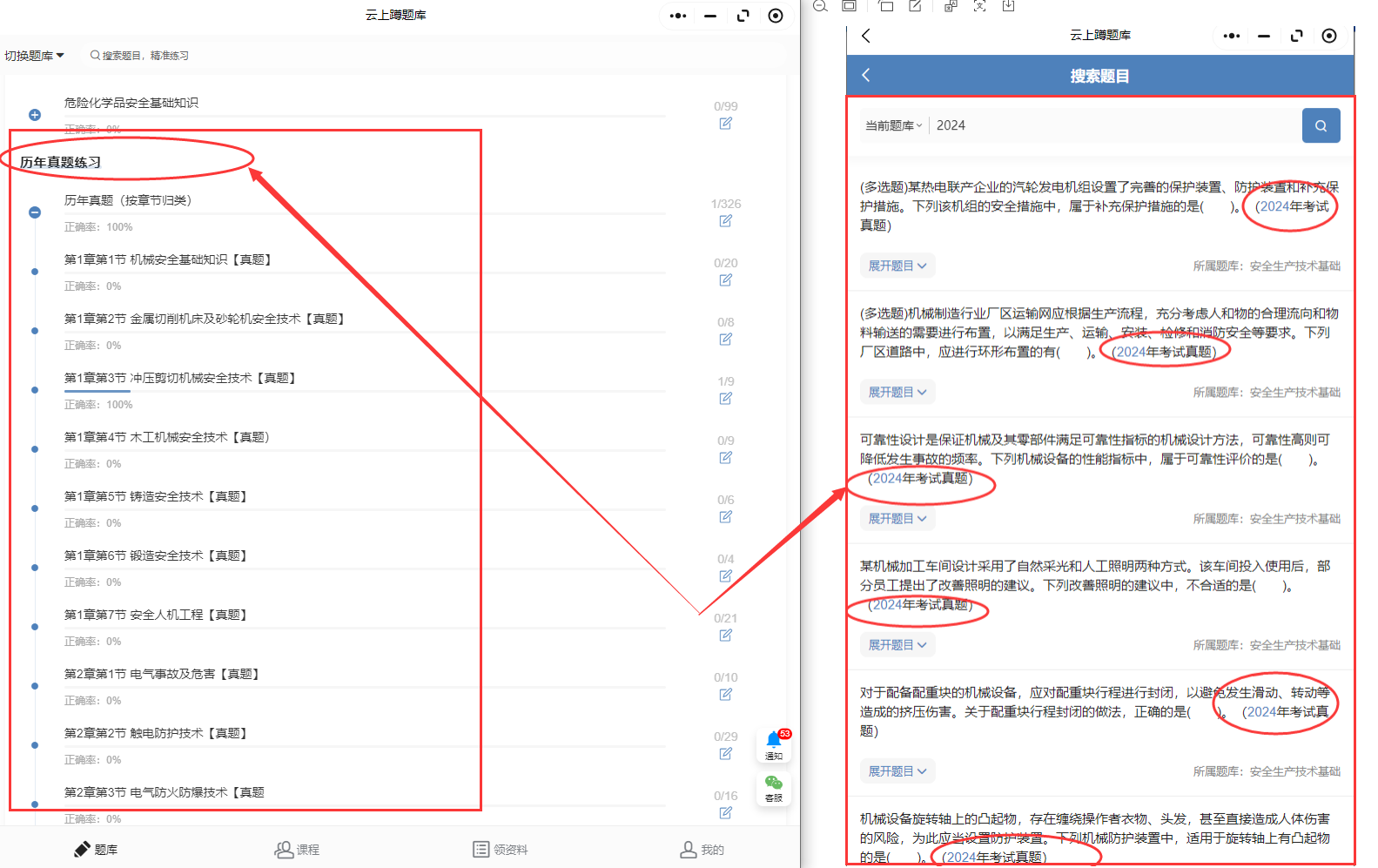
Task: Open 第1章第3节 冲压剪切机械安全技术【真题】
Action: pyautogui.click(x=180, y=378)
